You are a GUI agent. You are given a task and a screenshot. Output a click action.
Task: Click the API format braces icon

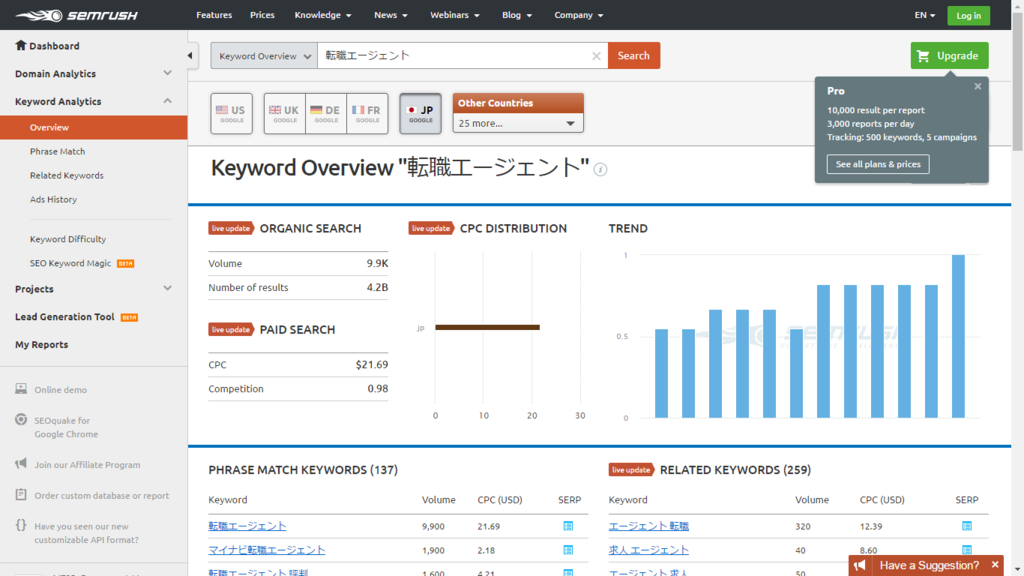[x=21, y=525]
